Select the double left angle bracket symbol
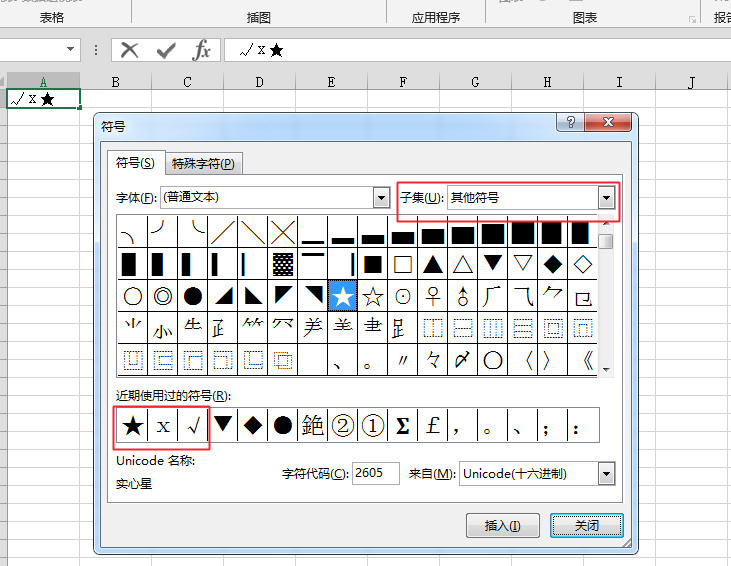The image size is (731, 566). pos(582,360)
